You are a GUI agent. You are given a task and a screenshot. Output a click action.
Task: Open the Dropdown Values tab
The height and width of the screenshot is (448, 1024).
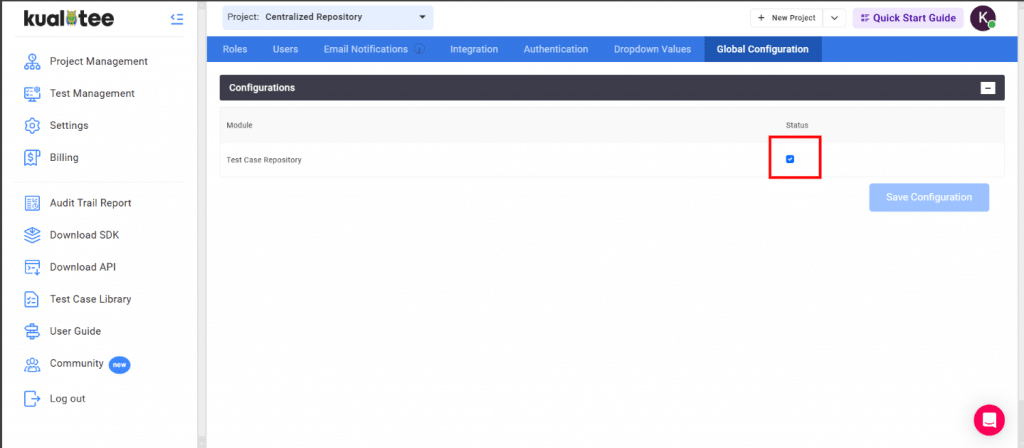pyautogui.click(x=652, y=49)
